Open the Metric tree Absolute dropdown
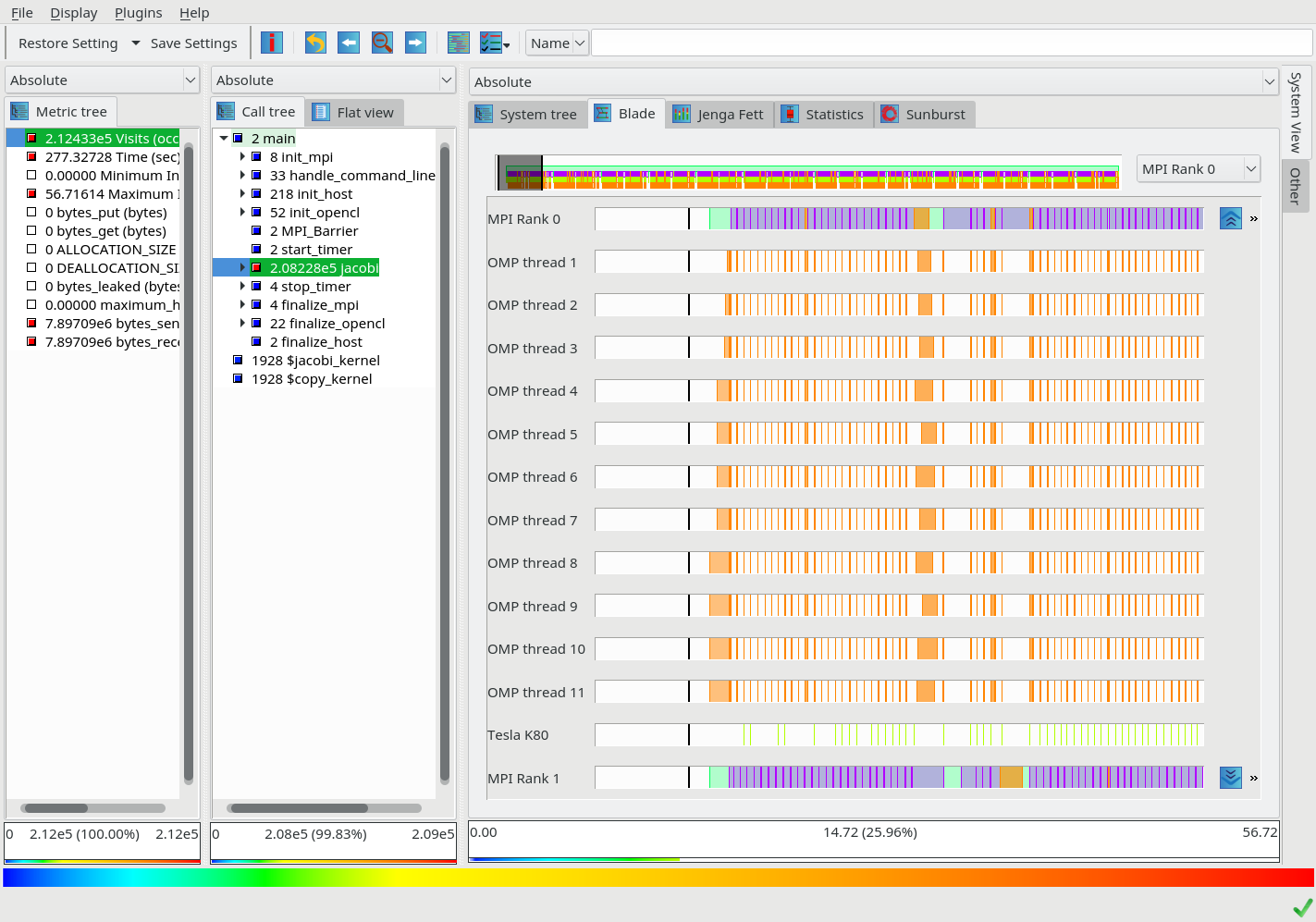The height and width of the screenshot is (922, 1316). pos(102,80)
